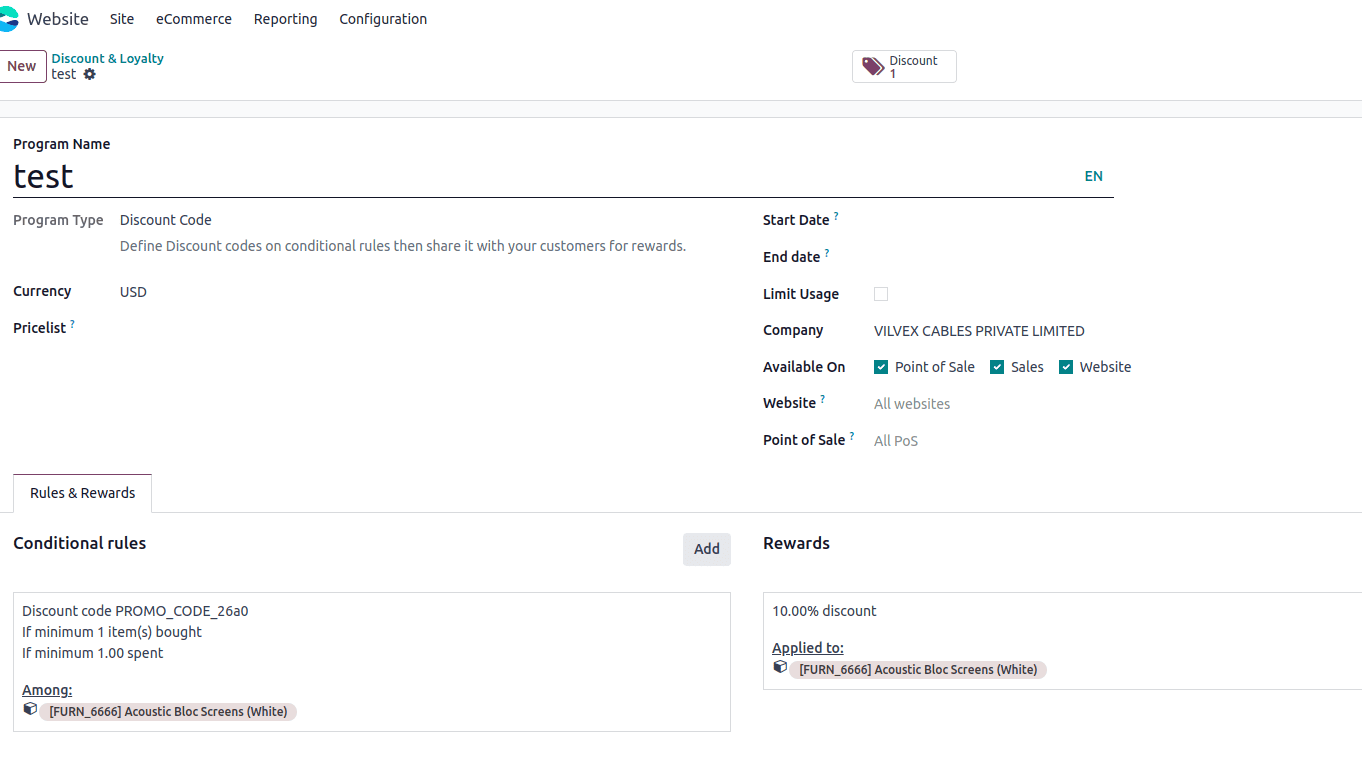Select the EN language badge
This screenshot has height=764, width=1362.
pyautogui.click(x=1093, y=176)
